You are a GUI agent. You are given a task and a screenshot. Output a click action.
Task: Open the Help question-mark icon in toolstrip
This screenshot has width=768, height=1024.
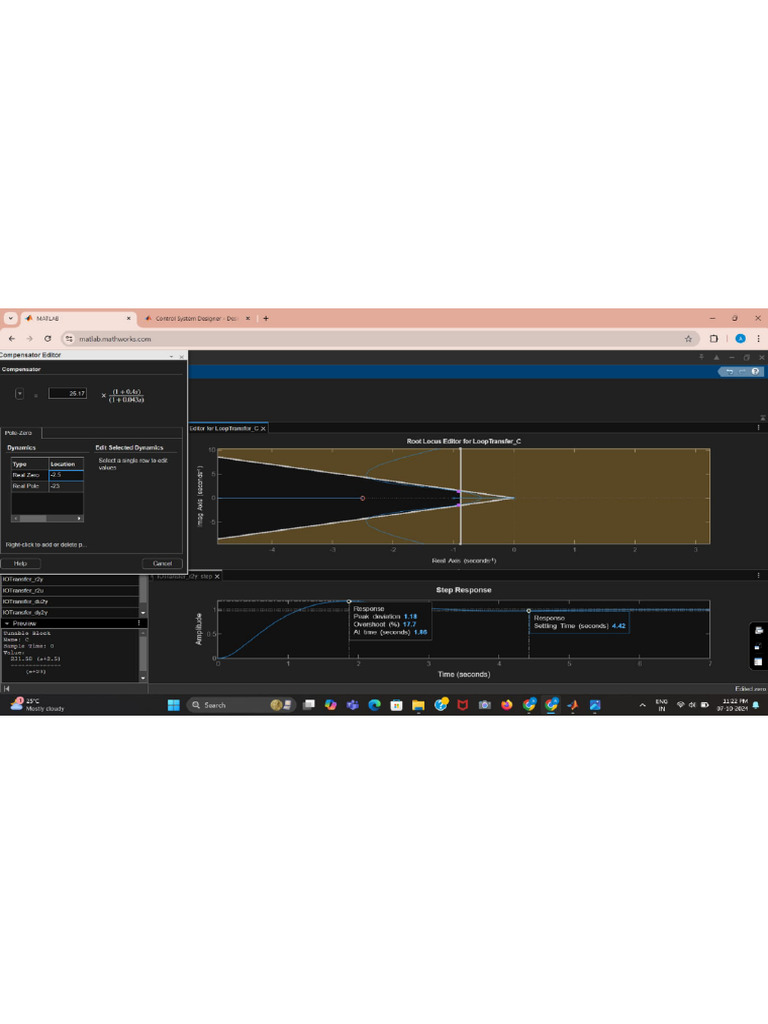pos(754,372)
